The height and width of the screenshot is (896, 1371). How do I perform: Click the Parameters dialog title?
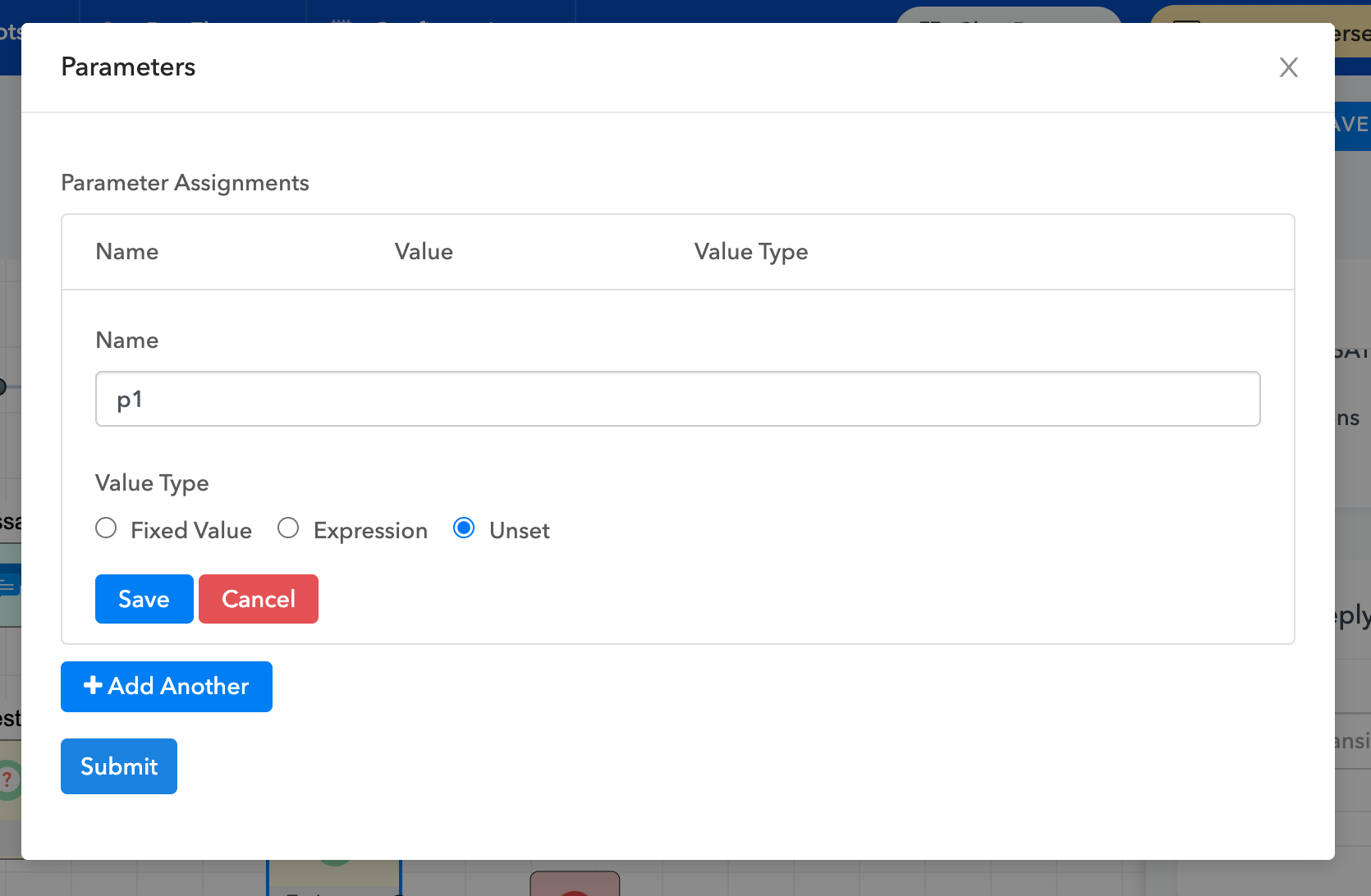tap(128, 67)
